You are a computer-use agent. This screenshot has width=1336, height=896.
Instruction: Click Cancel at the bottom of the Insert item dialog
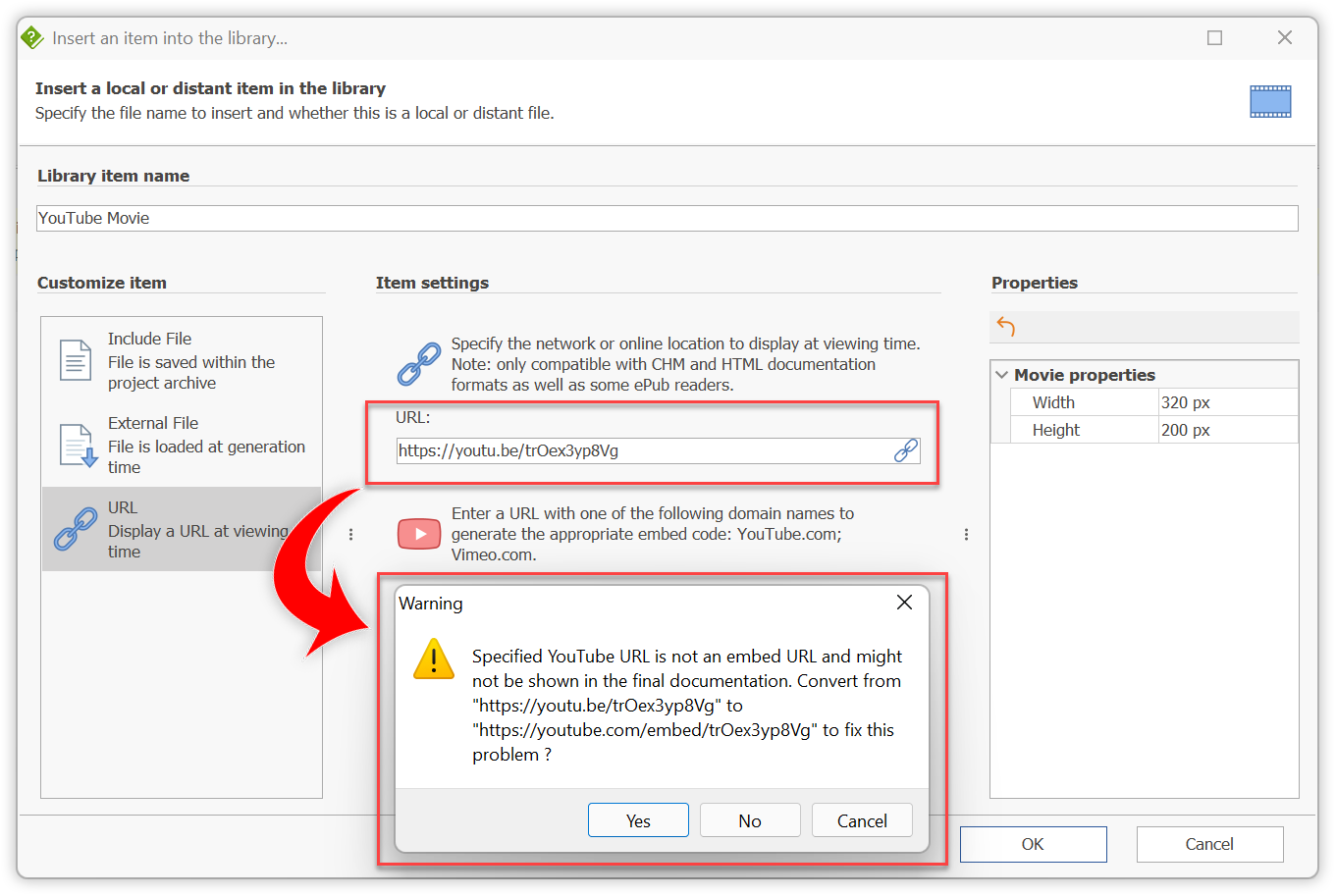tap(1209, 844)
